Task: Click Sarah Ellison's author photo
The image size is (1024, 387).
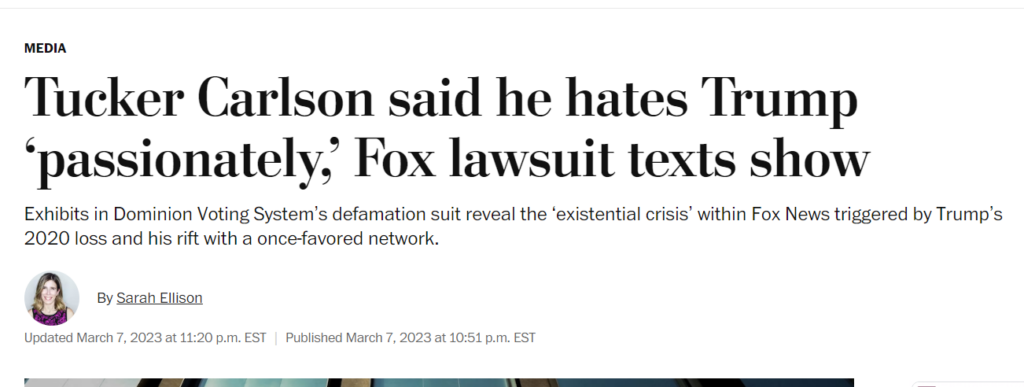Action: (52, 298)
